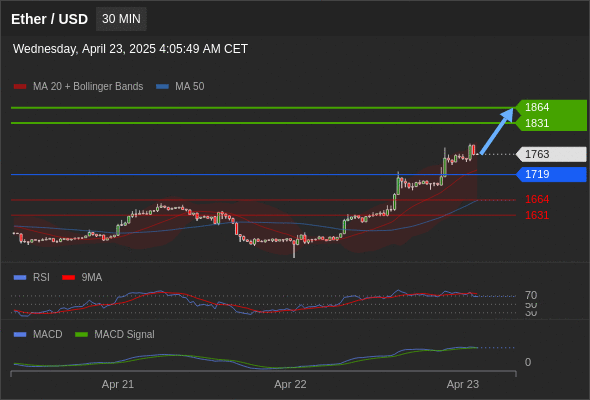
Task: Click the date and time text line
Action: coord(130,49)
